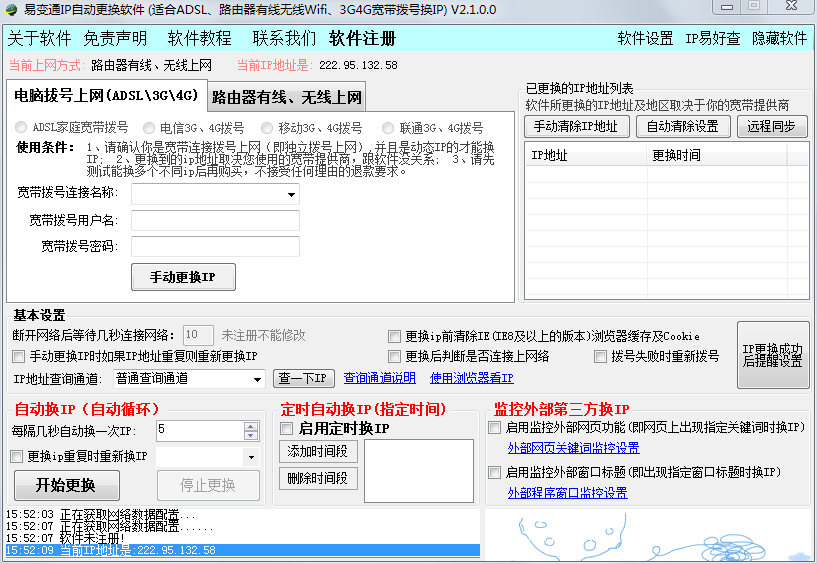
Task: Click the 更换时间 column header
Action: click(717, 155)
